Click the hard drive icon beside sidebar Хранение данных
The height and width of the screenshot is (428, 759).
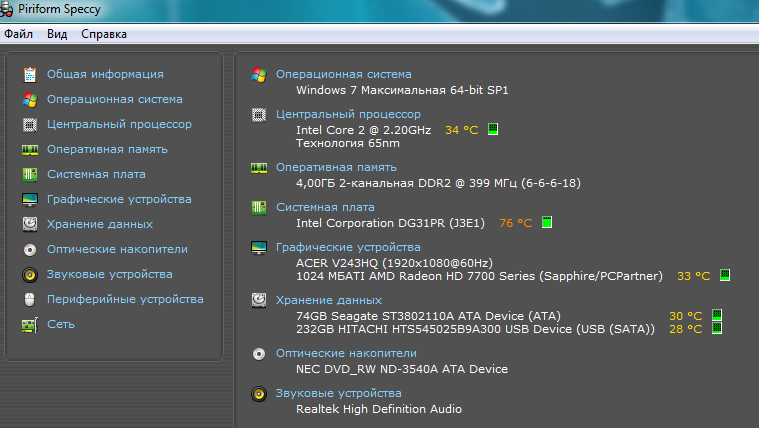(x=30, y=224)
